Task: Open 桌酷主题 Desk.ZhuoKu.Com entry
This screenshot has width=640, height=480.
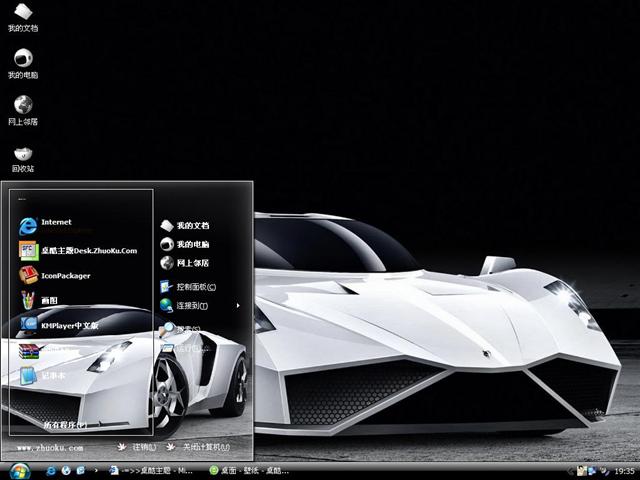Action: (x=75, y=250)
